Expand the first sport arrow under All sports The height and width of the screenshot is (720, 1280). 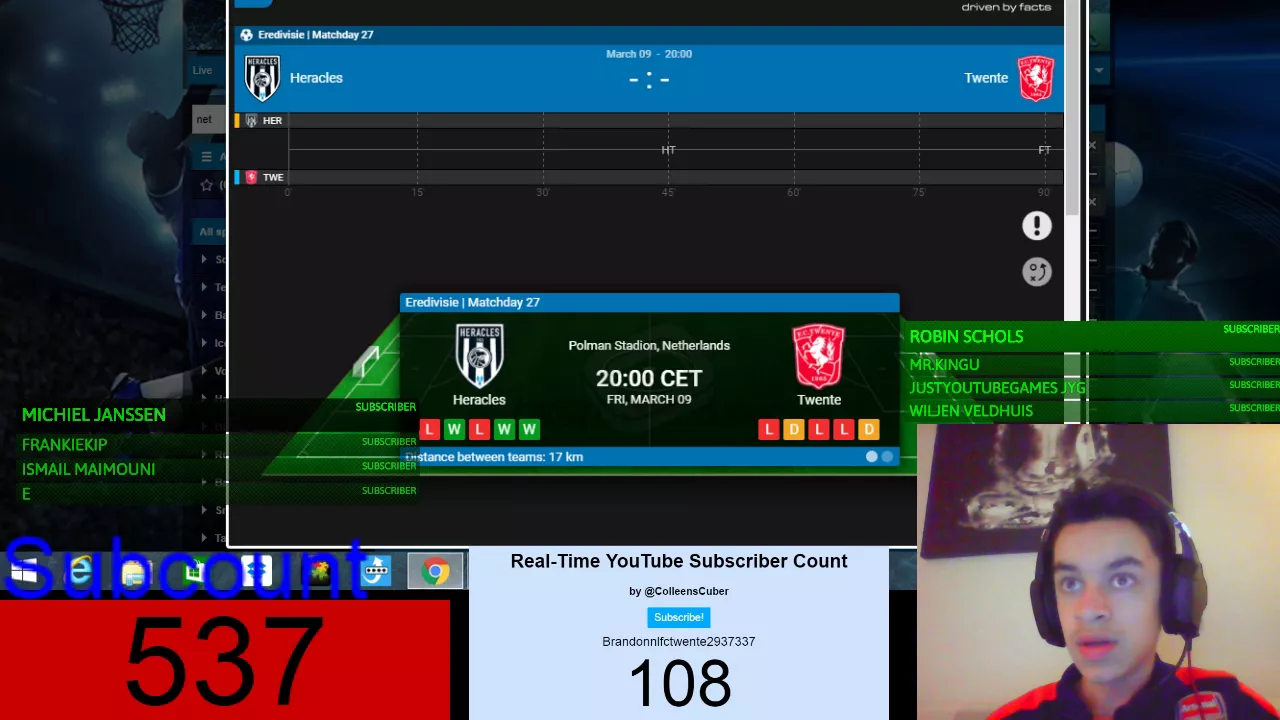coord(205,259)
